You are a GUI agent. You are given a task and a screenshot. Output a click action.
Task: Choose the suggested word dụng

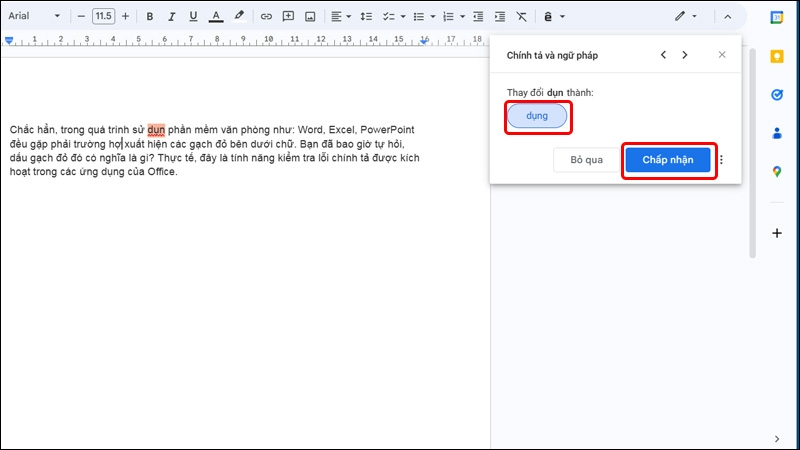537,116
